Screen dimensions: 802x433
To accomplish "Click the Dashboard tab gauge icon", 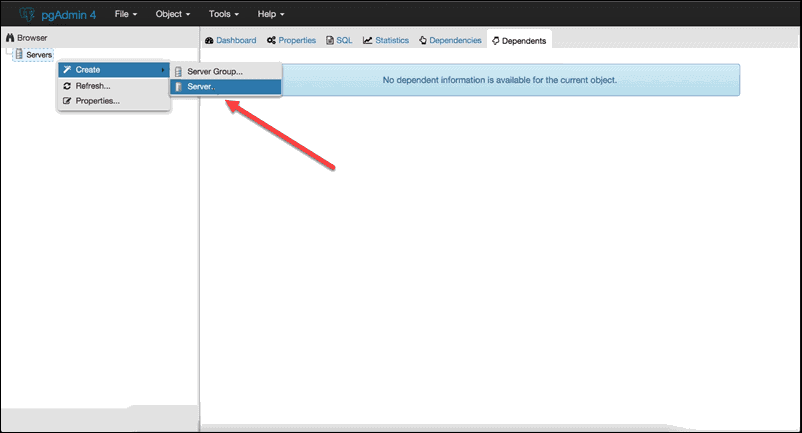I will (x=209, y=40).
